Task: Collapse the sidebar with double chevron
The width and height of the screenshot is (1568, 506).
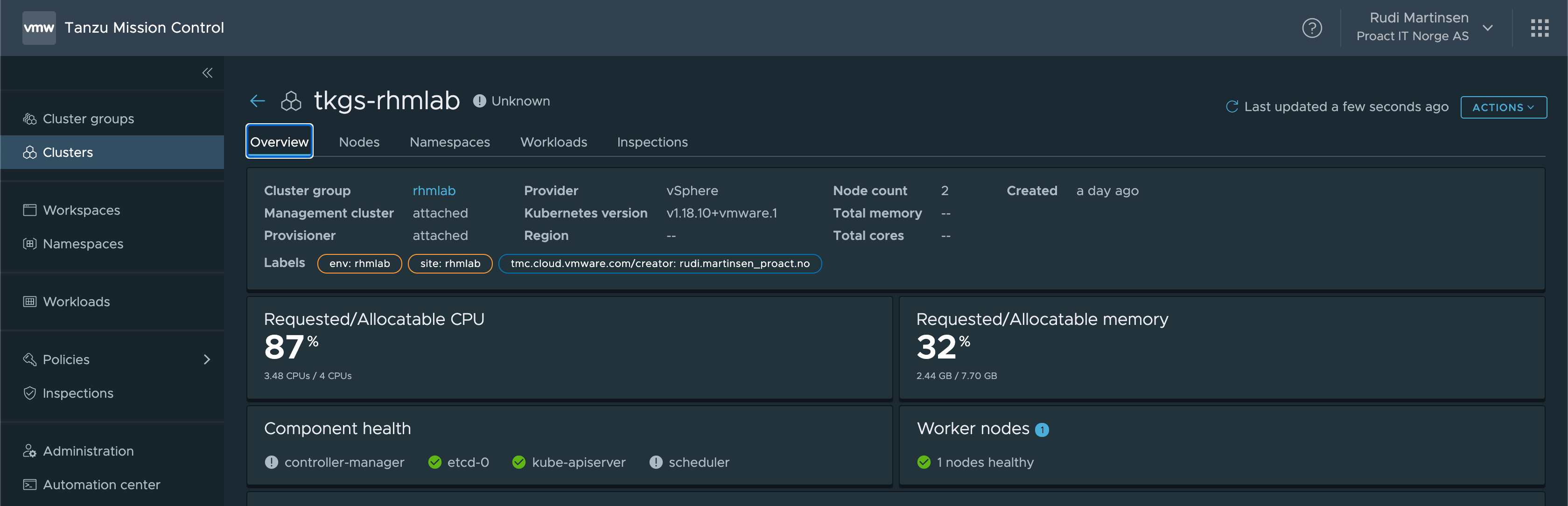Action: coord(208,73)
